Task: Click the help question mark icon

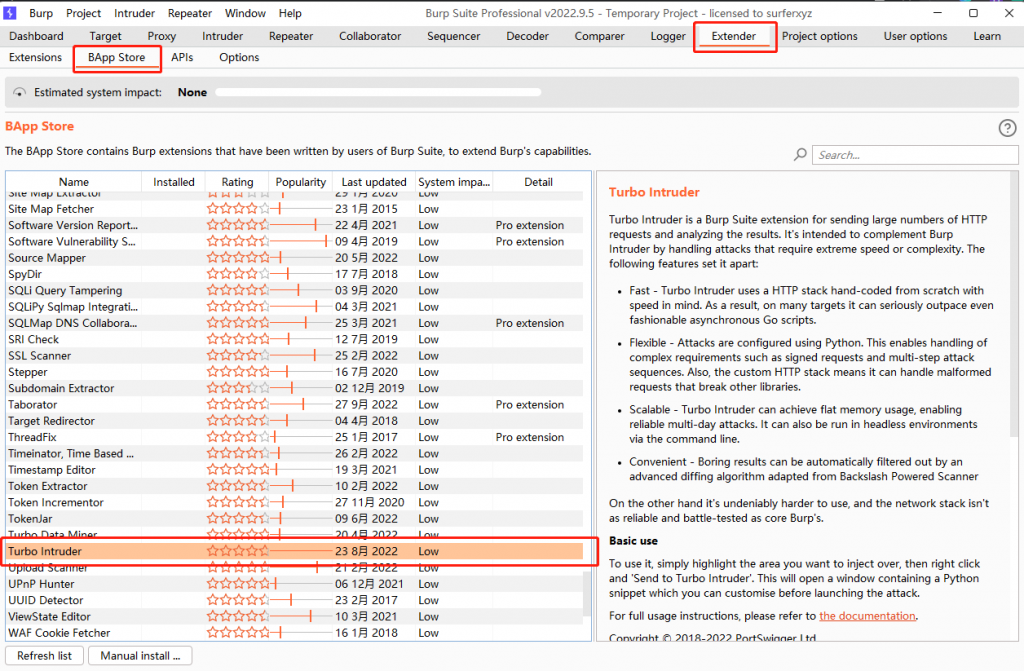Action: pyautogui.click(x=1007, y=128)
